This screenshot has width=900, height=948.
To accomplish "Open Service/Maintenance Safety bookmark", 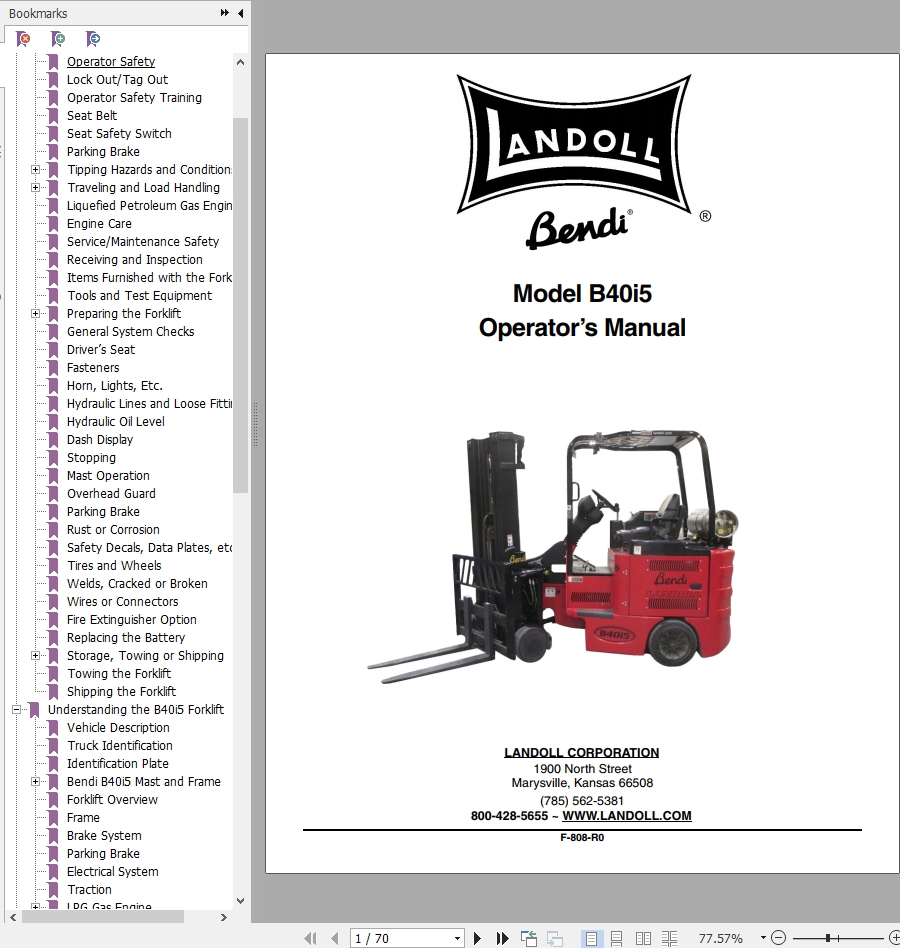I will pos(143,242).
